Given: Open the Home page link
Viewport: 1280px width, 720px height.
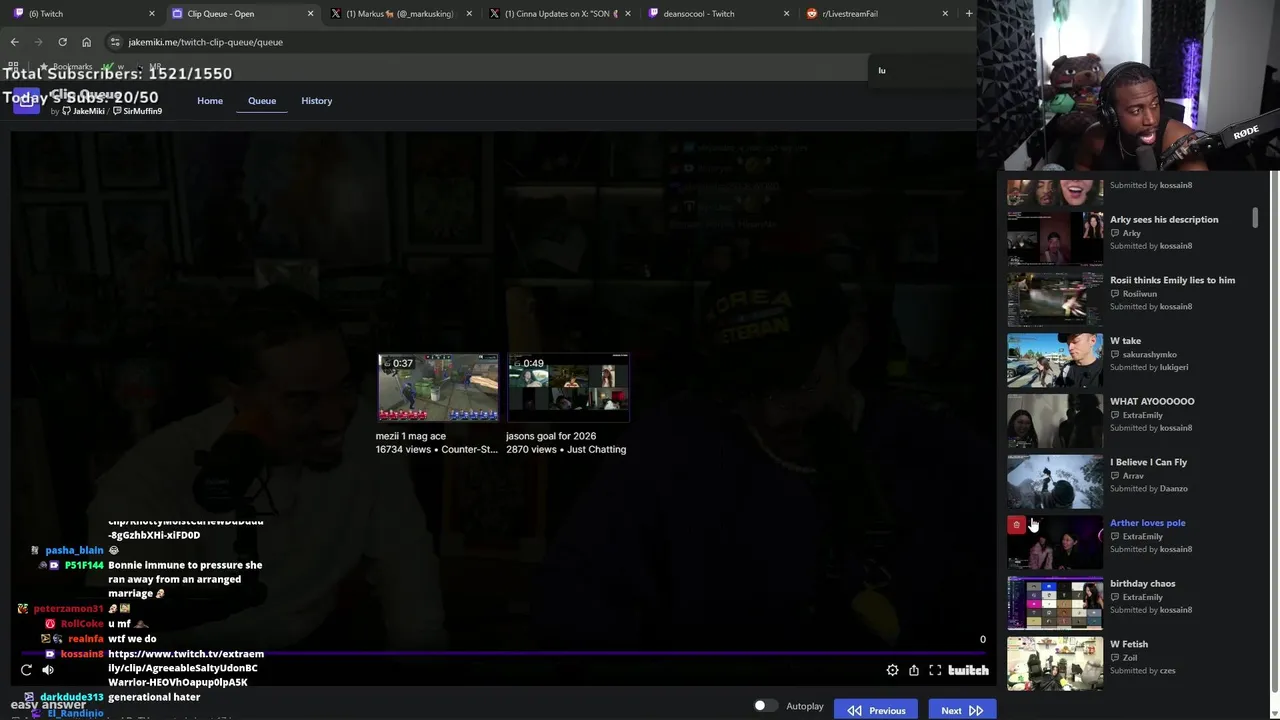Looking at the screenshot, I should pyautogui.click(x=210, y=101).
